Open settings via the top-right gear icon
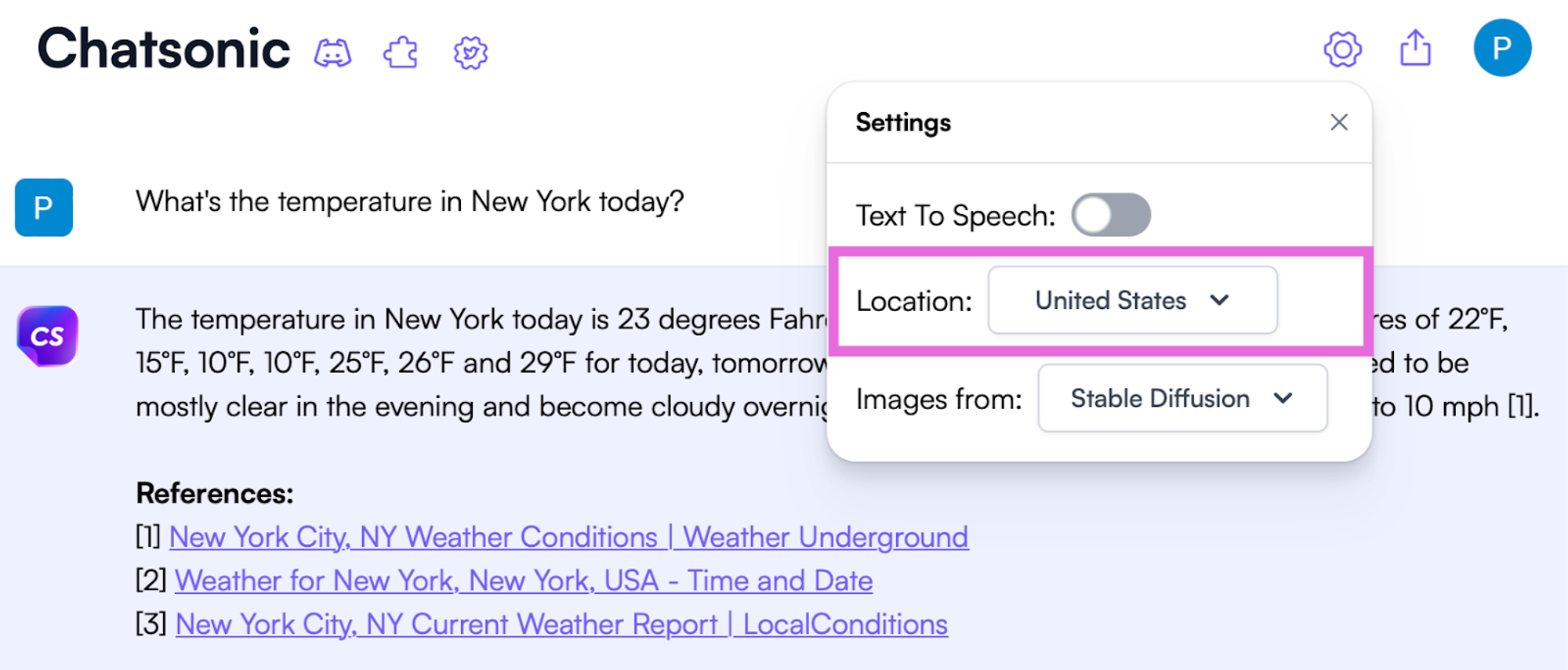 tap(1342, 50)
